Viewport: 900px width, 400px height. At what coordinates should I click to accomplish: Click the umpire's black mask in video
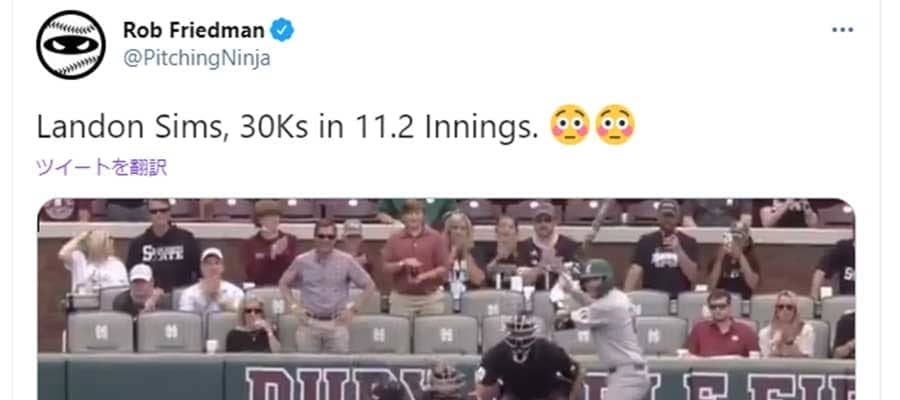(x=522, y=338)
